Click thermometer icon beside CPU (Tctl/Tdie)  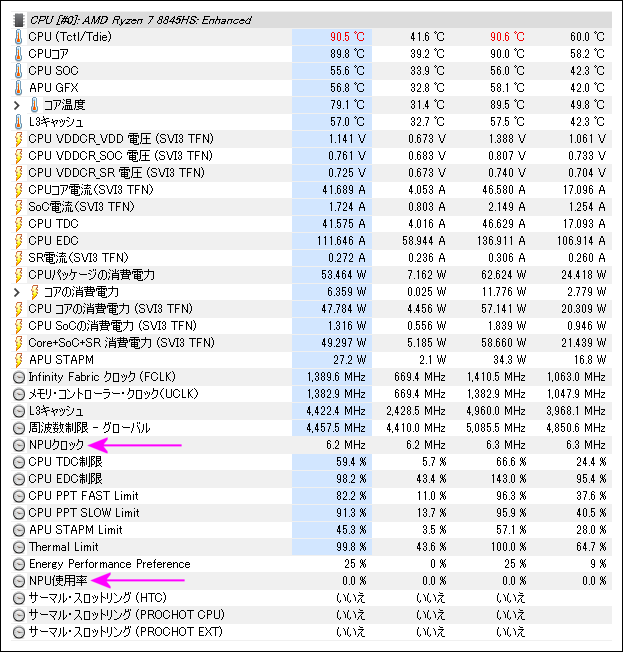(x=18, y=37)
